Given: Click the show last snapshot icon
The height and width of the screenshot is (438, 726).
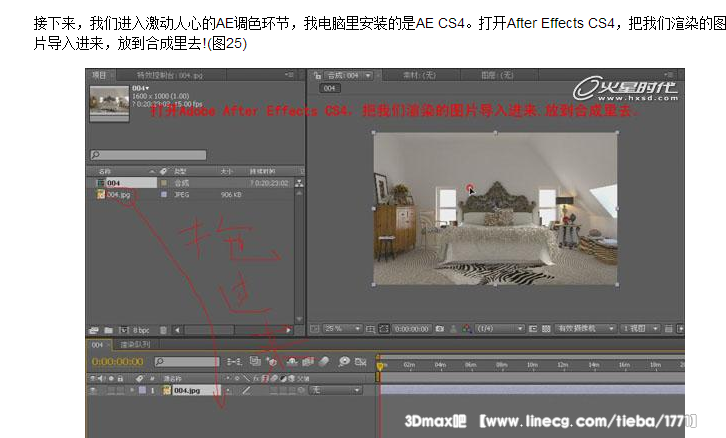Looking at the screenshot, I should pyautogui.click(x=453, y=329).
